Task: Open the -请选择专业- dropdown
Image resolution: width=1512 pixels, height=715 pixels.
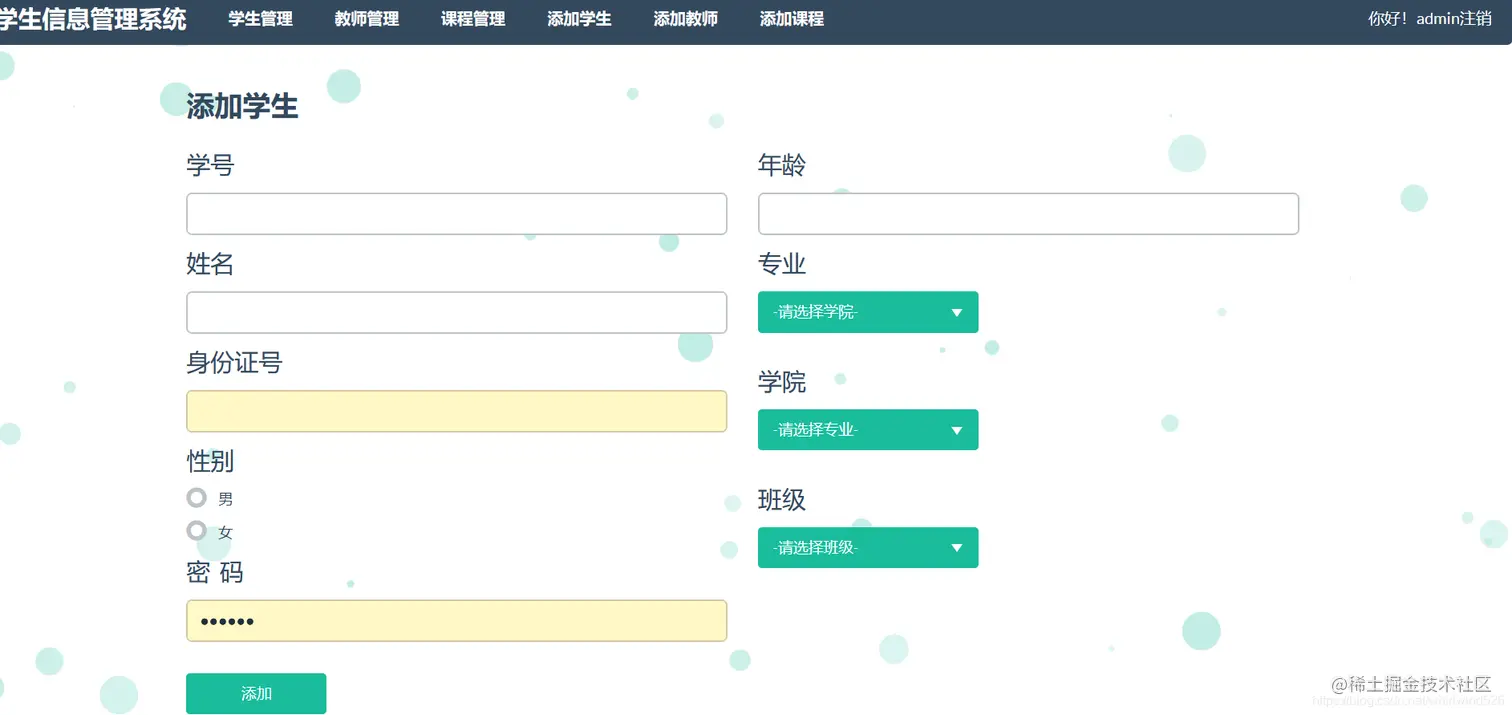Action: click(868, 430)
